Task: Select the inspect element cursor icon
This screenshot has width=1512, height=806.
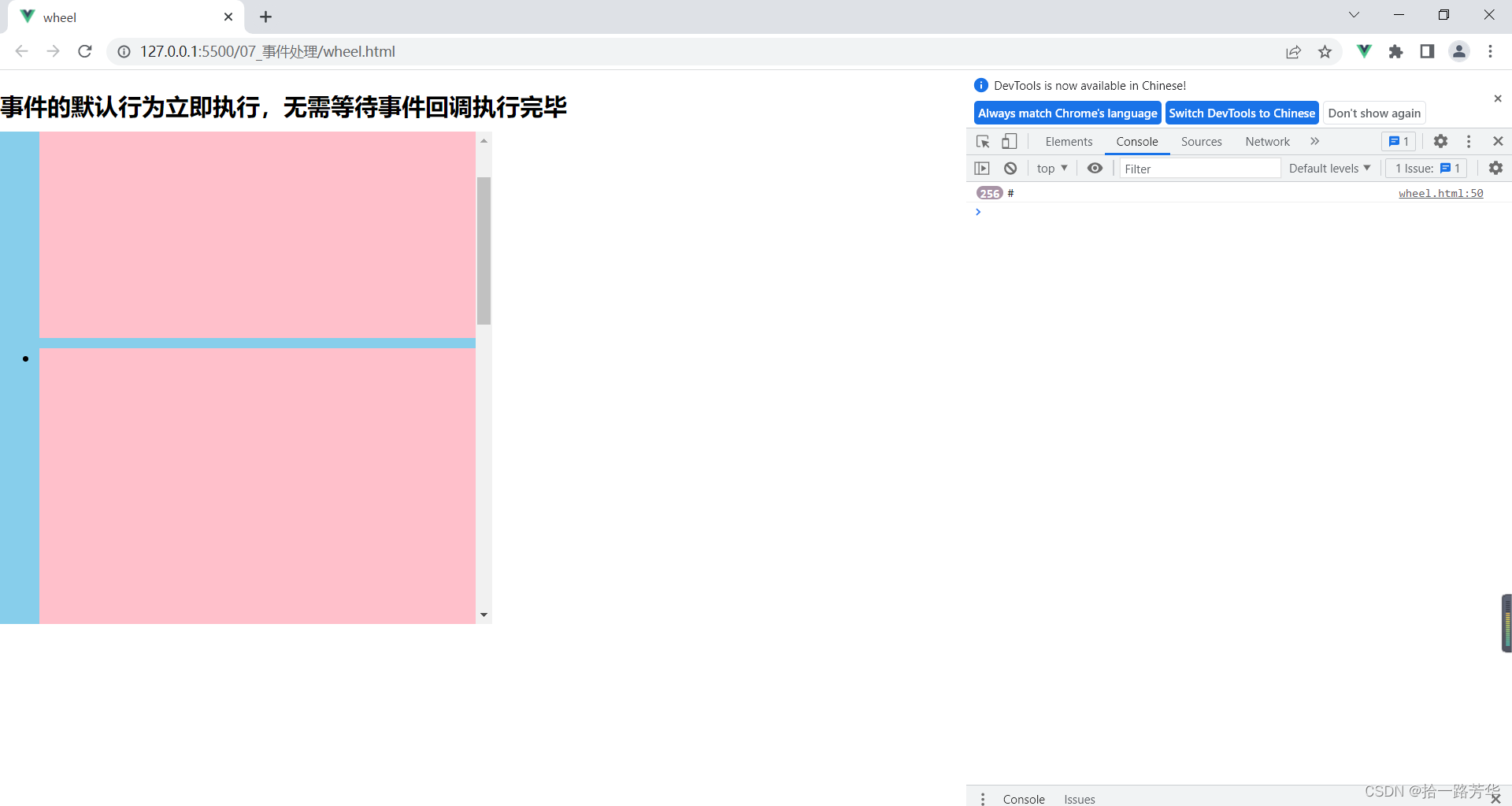Action: click(x=982, y=142)
